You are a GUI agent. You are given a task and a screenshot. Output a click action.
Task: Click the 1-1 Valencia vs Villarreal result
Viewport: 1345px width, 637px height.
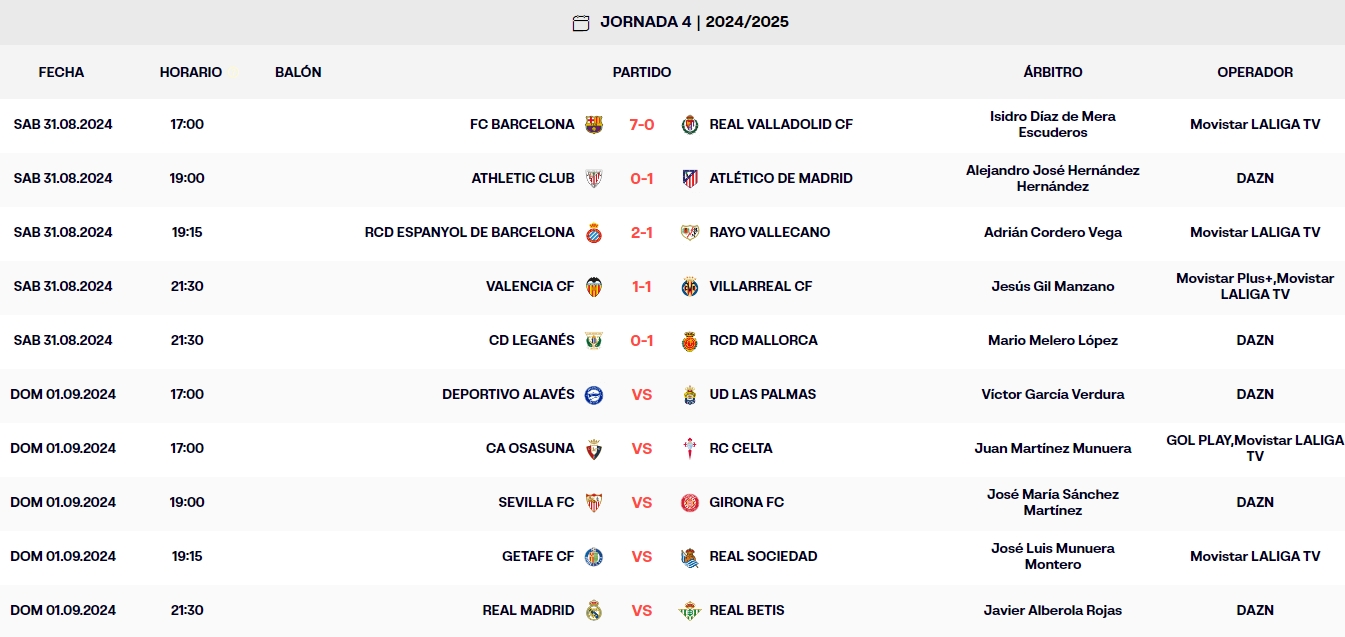pos(644,286)
